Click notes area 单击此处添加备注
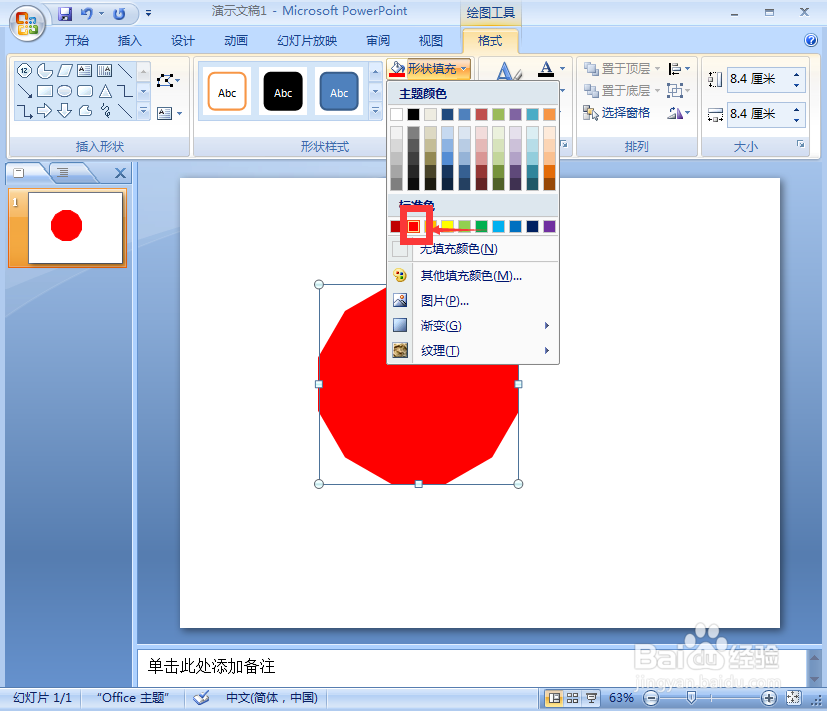The image size is (827, 711). (211, 666)
